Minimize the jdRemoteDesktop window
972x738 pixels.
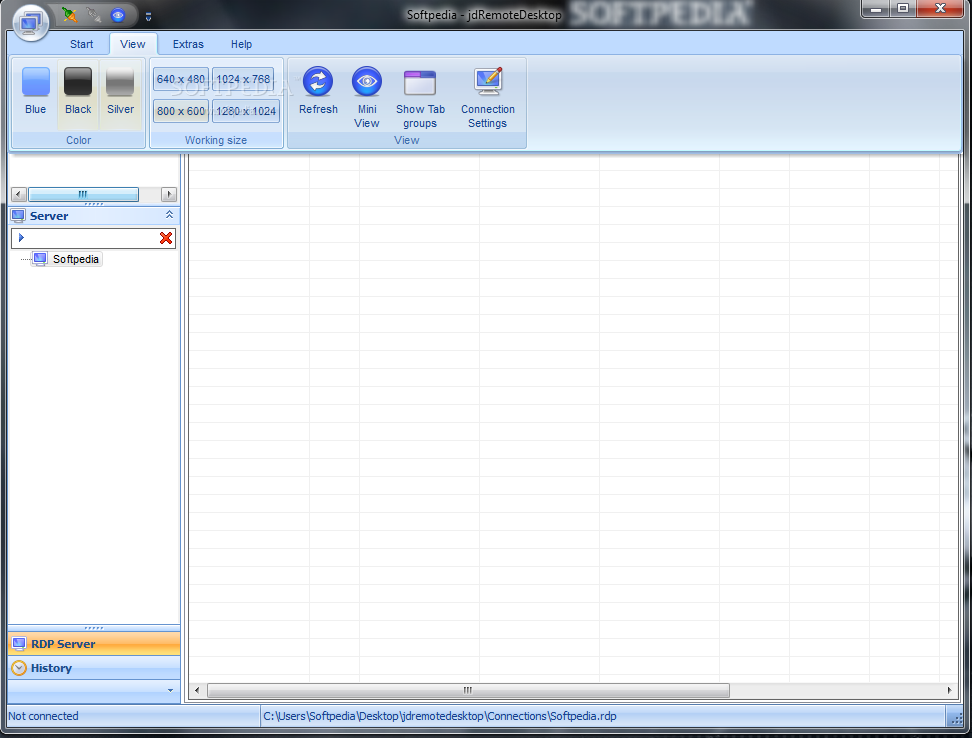point(876,9)
